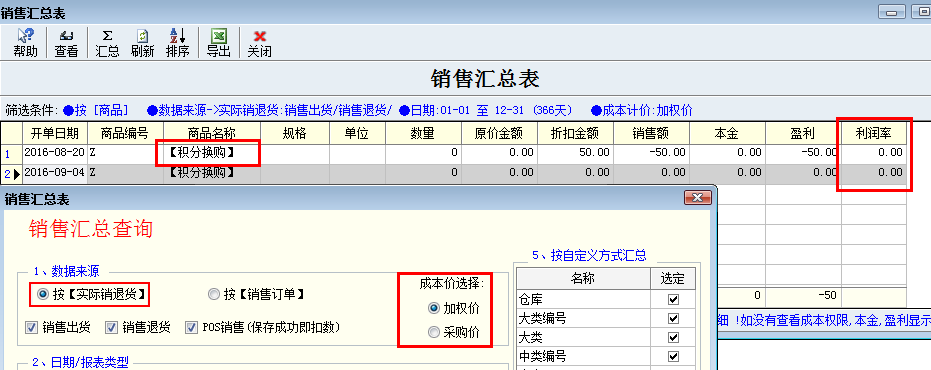Image resolution: width=931 pixels, height=370 pixels.
Task: Click the 选定 header in custom summary list
Action: [x=673, y=278]
